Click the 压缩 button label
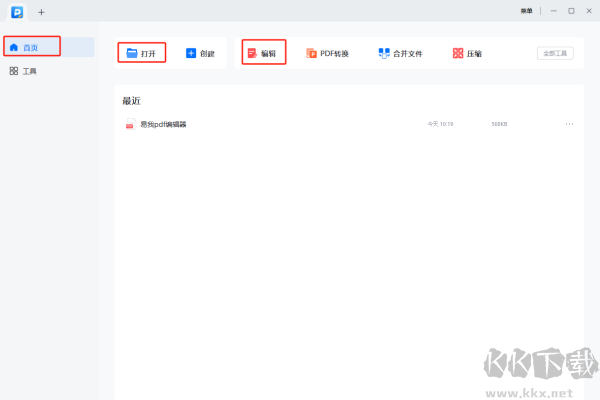The image size is (600, 400). [474, 54]
